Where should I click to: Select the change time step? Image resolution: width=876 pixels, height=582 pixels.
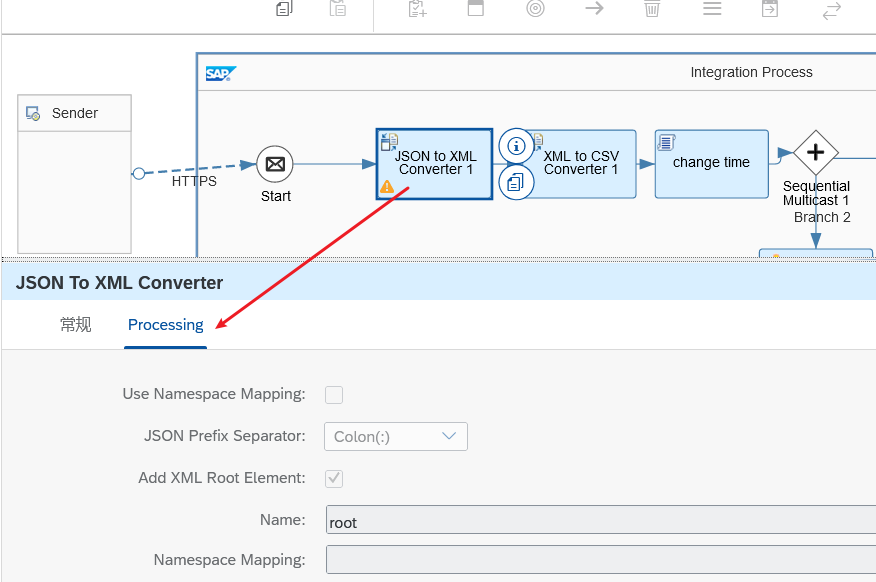(711, 164)
